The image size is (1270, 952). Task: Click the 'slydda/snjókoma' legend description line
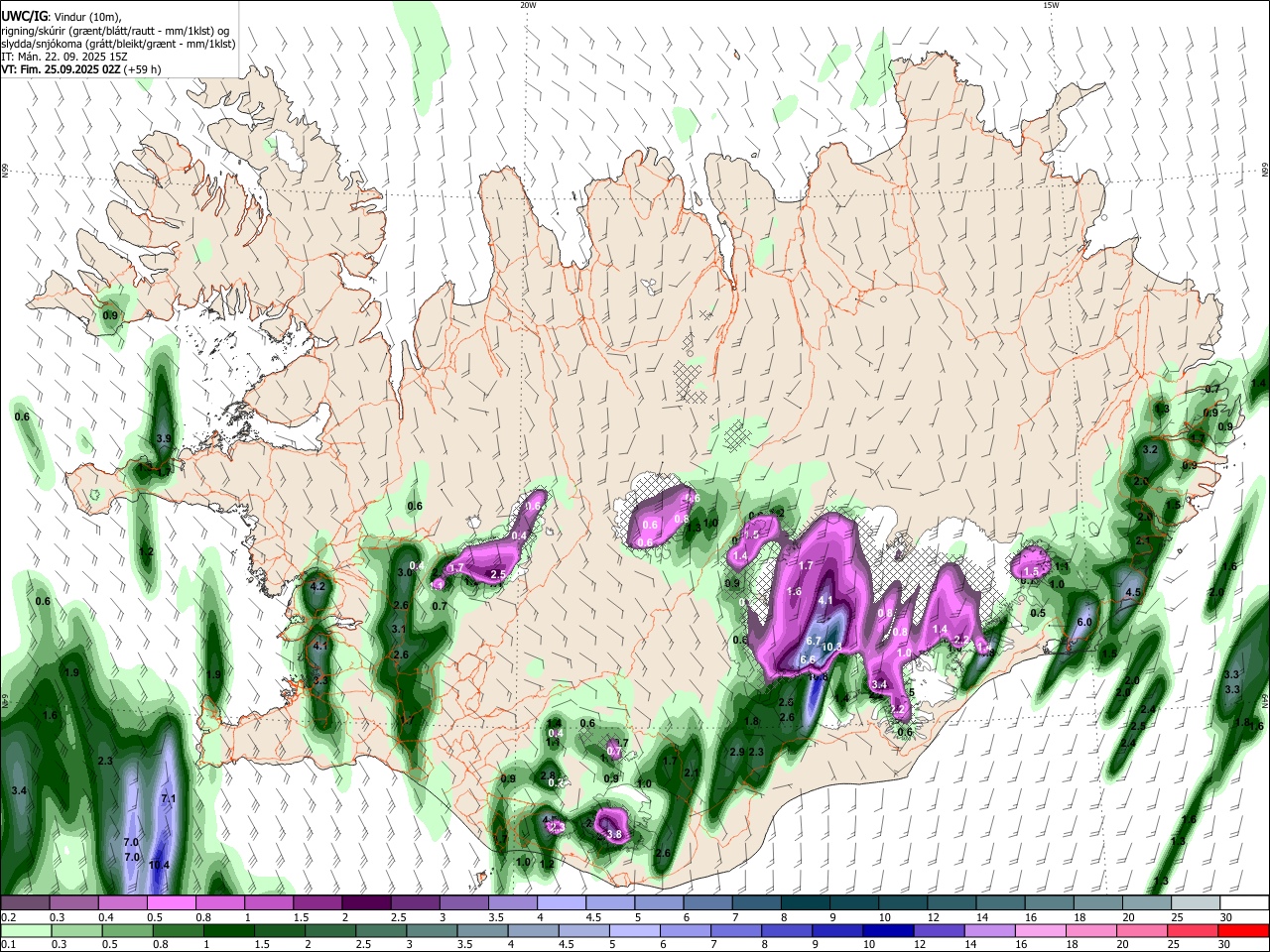coord(117,44)
